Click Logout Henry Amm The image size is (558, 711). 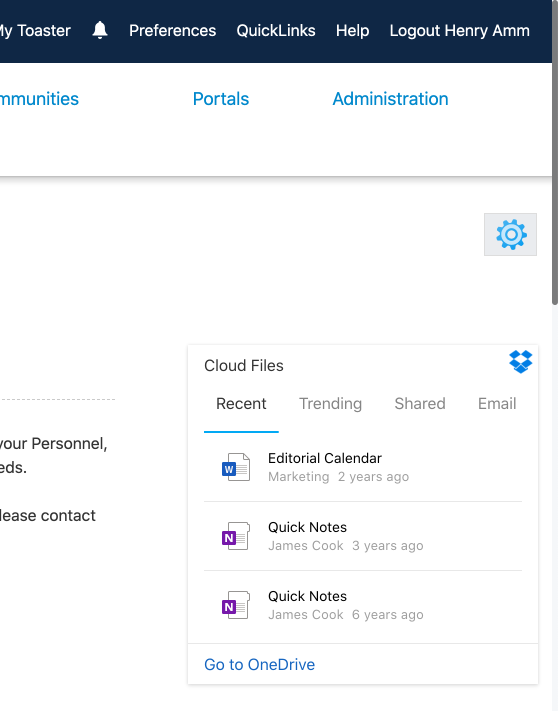(460, 30)
